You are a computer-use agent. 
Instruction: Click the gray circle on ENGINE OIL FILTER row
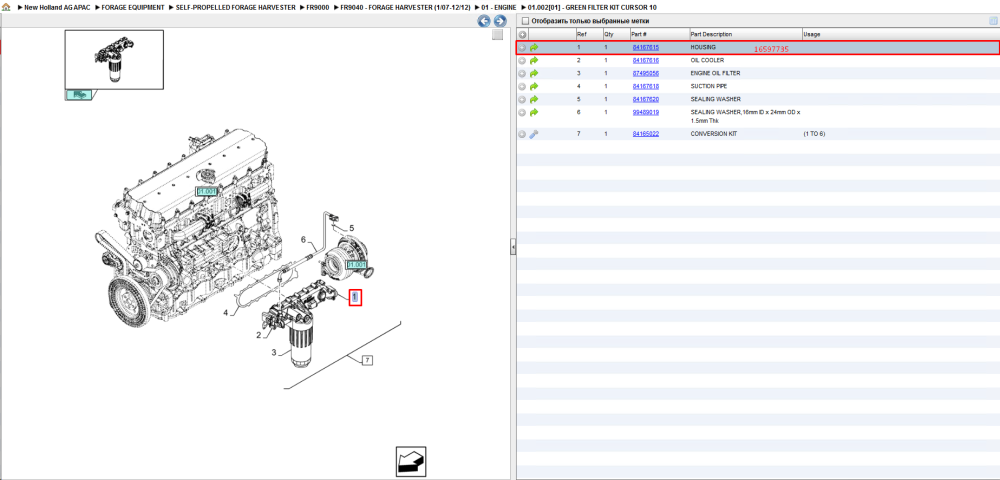[x=522, y=73]
